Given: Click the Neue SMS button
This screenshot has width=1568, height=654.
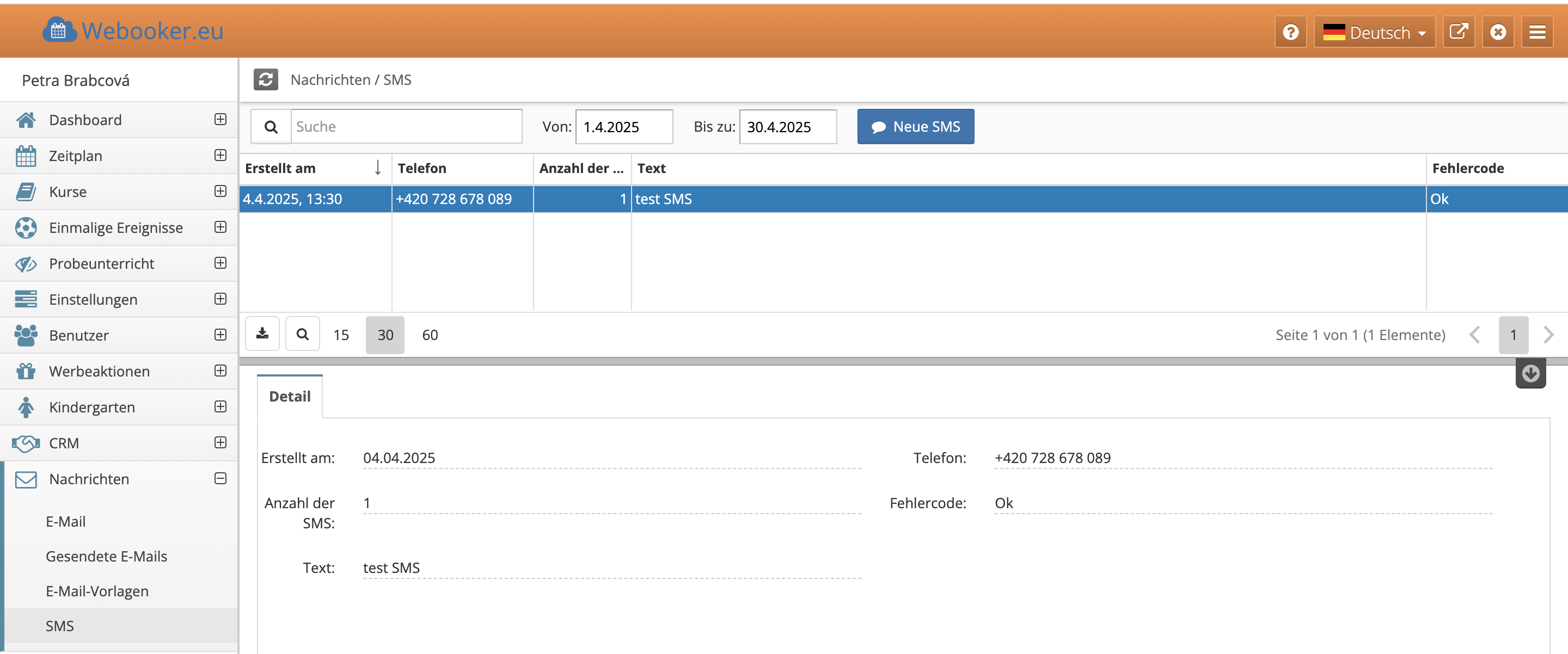Looking at the screenshot, I should tap(915, 127).
